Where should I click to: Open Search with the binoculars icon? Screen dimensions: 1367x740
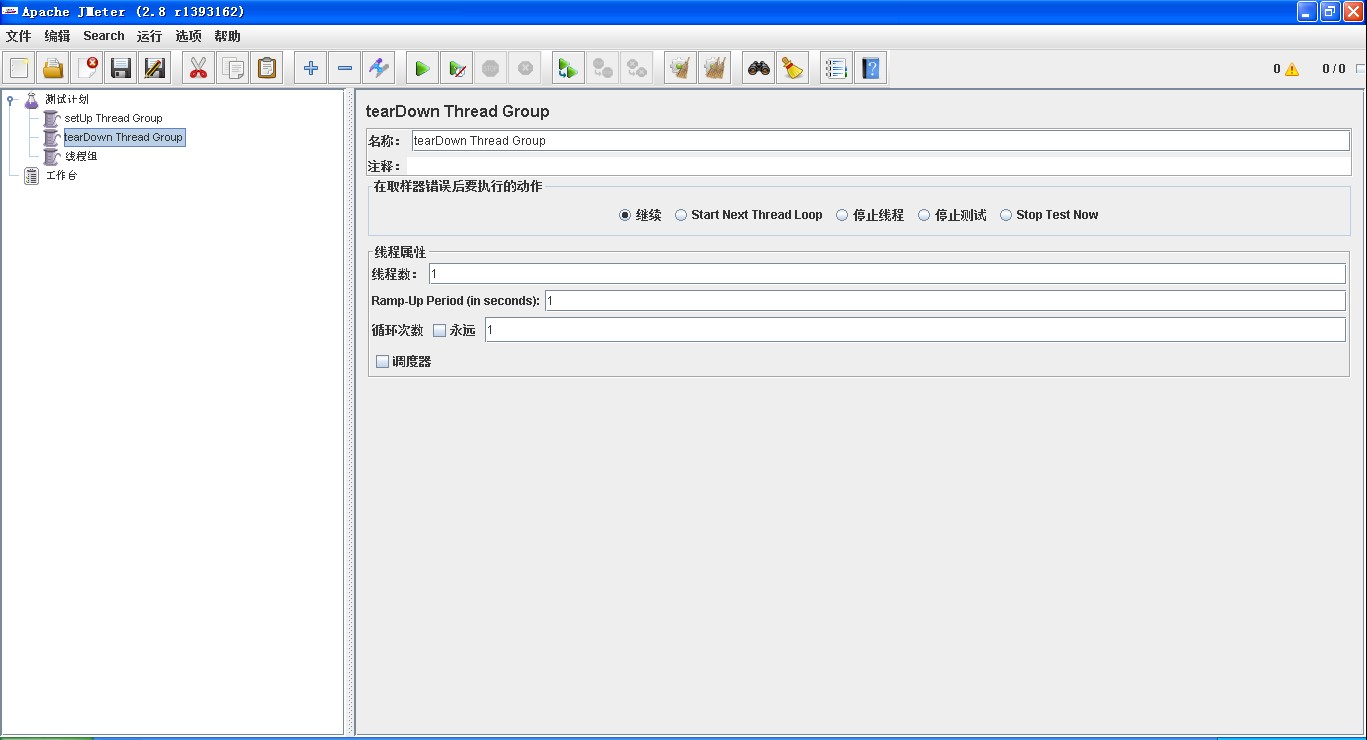[759, 68]
